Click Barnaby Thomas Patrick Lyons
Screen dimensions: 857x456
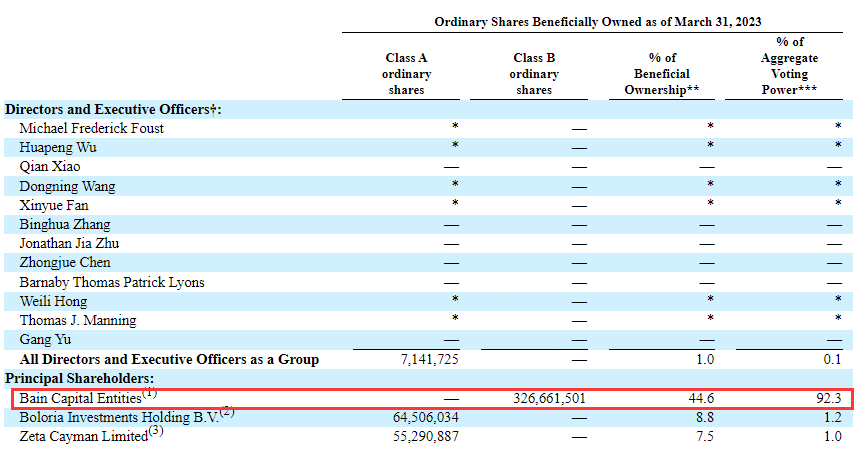[x=111, y=283]
